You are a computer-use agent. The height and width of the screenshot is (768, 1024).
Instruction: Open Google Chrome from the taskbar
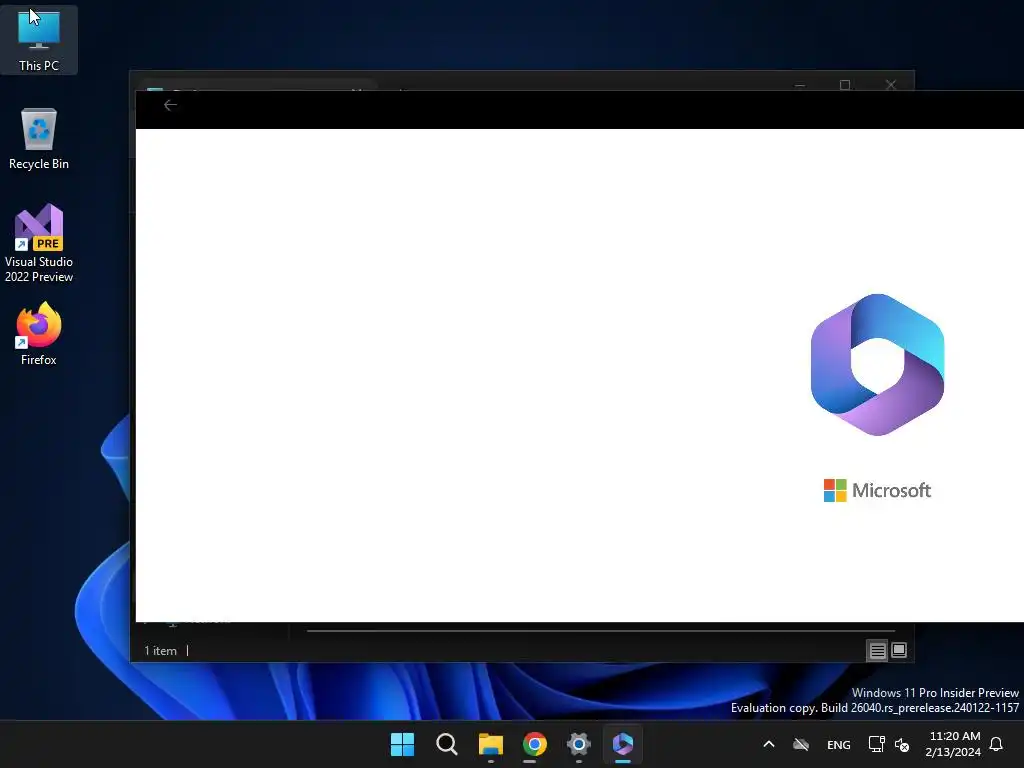(x=534, y=744)
